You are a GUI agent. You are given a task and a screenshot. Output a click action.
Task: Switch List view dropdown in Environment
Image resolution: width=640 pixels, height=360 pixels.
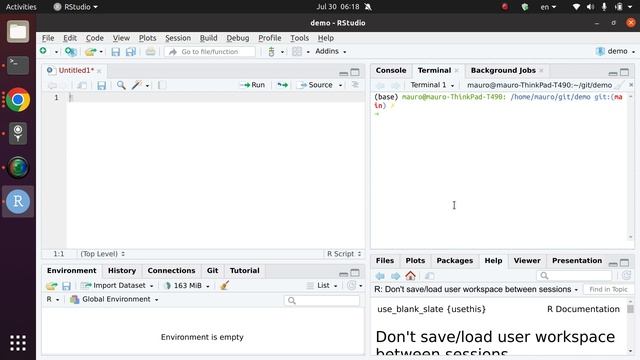322,286
